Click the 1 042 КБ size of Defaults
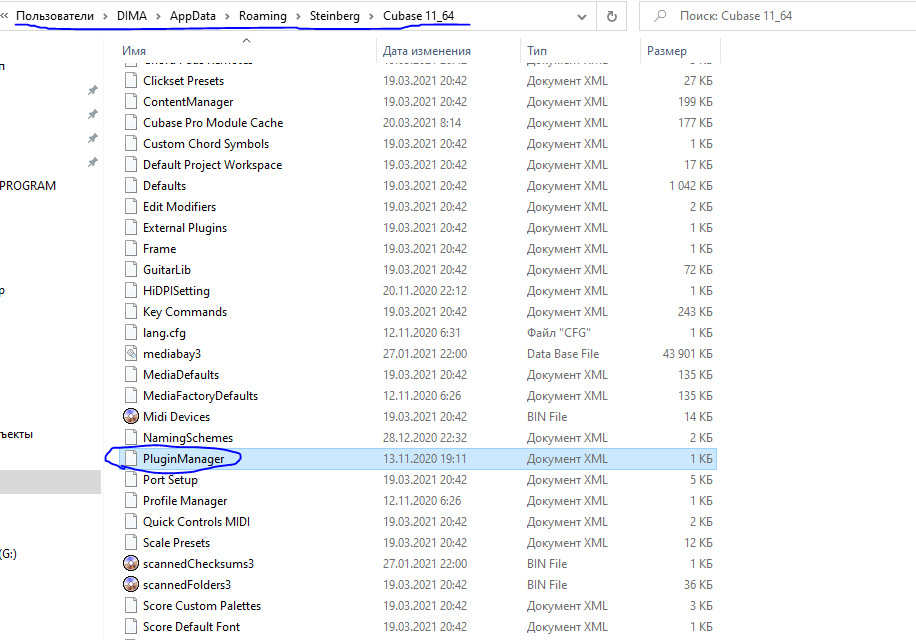Screen dimensions: 916x640 (x=691, y=186)
